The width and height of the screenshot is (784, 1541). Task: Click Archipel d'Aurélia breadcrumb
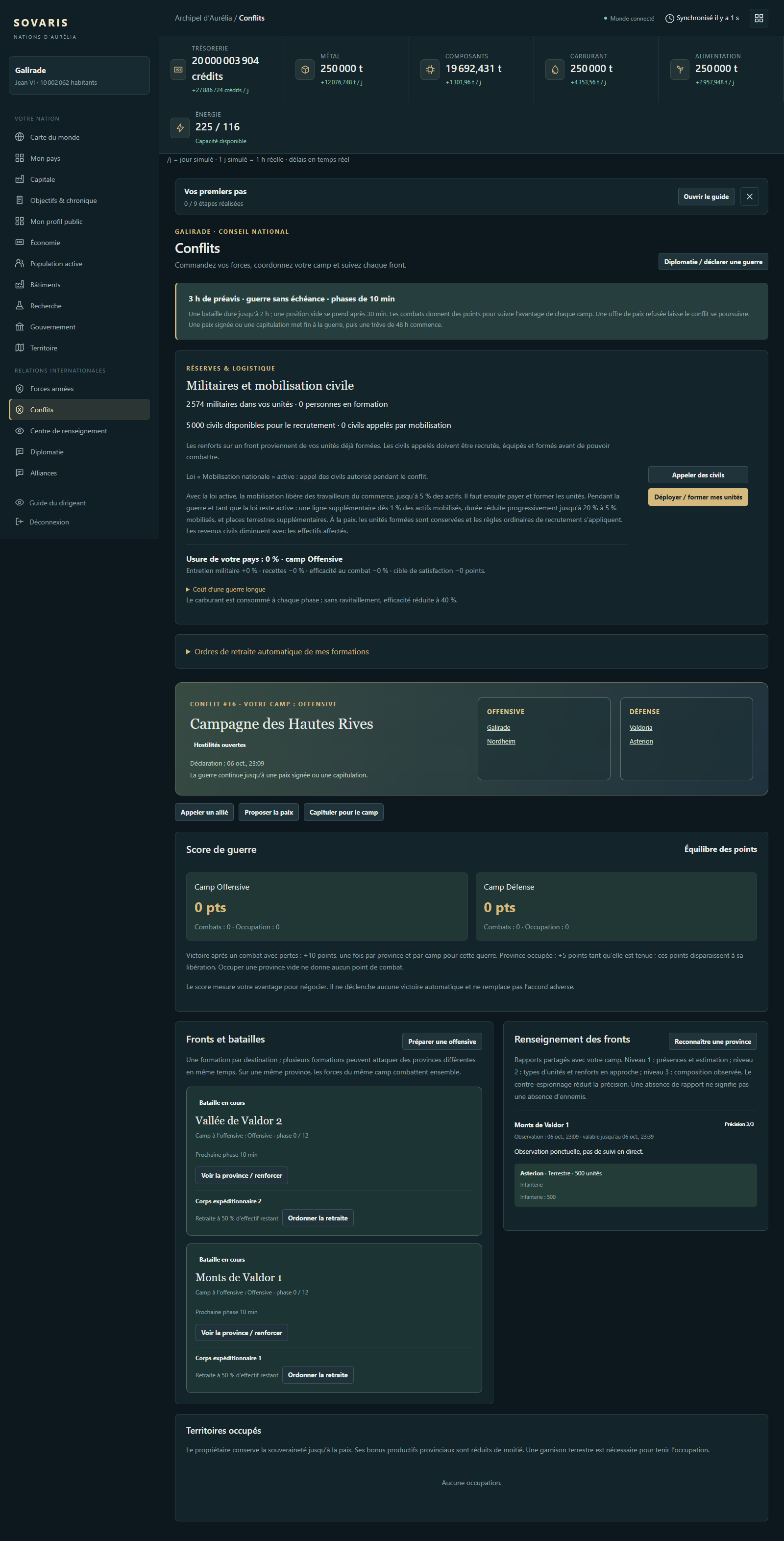[203, 18]
